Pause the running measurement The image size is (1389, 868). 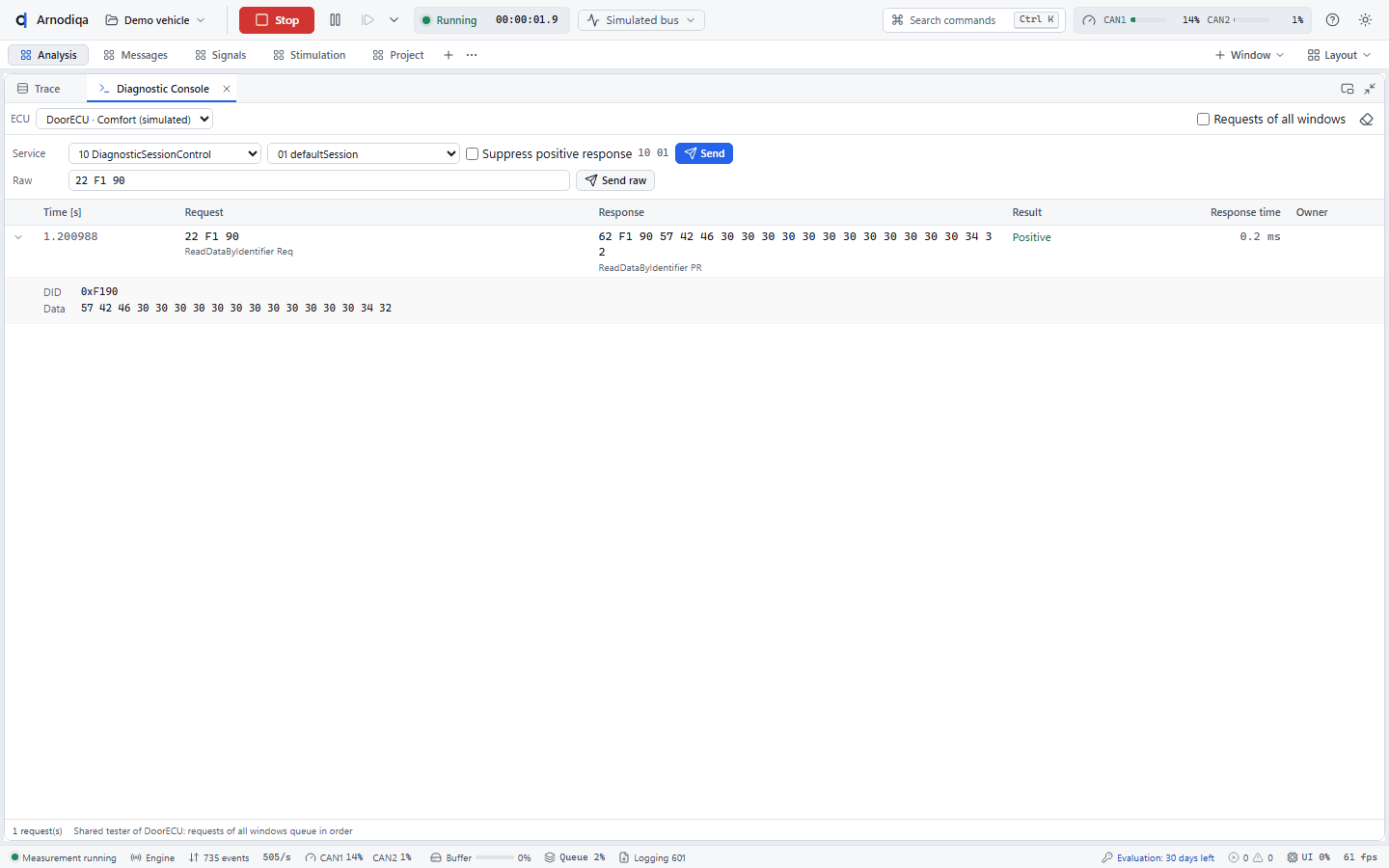(x=336, y=20)
